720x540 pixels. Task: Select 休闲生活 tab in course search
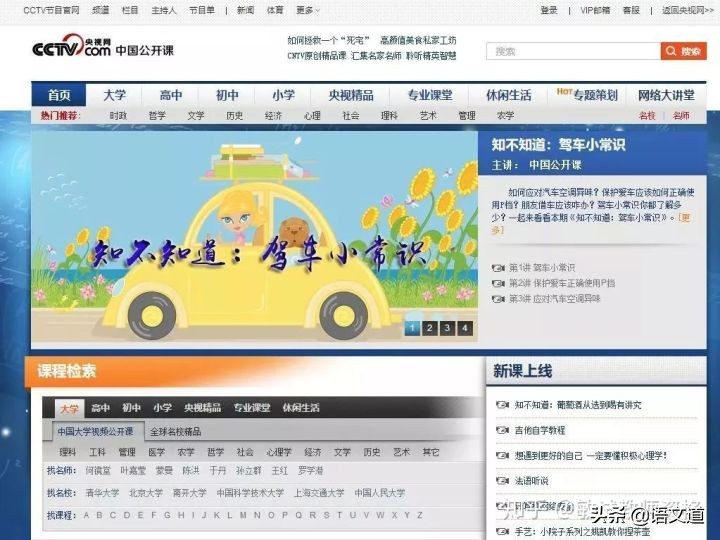(301, 408)
